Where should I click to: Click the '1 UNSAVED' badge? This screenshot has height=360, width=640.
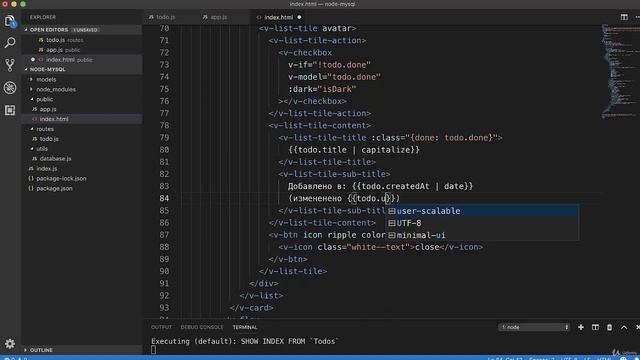[x=85, y=30]
